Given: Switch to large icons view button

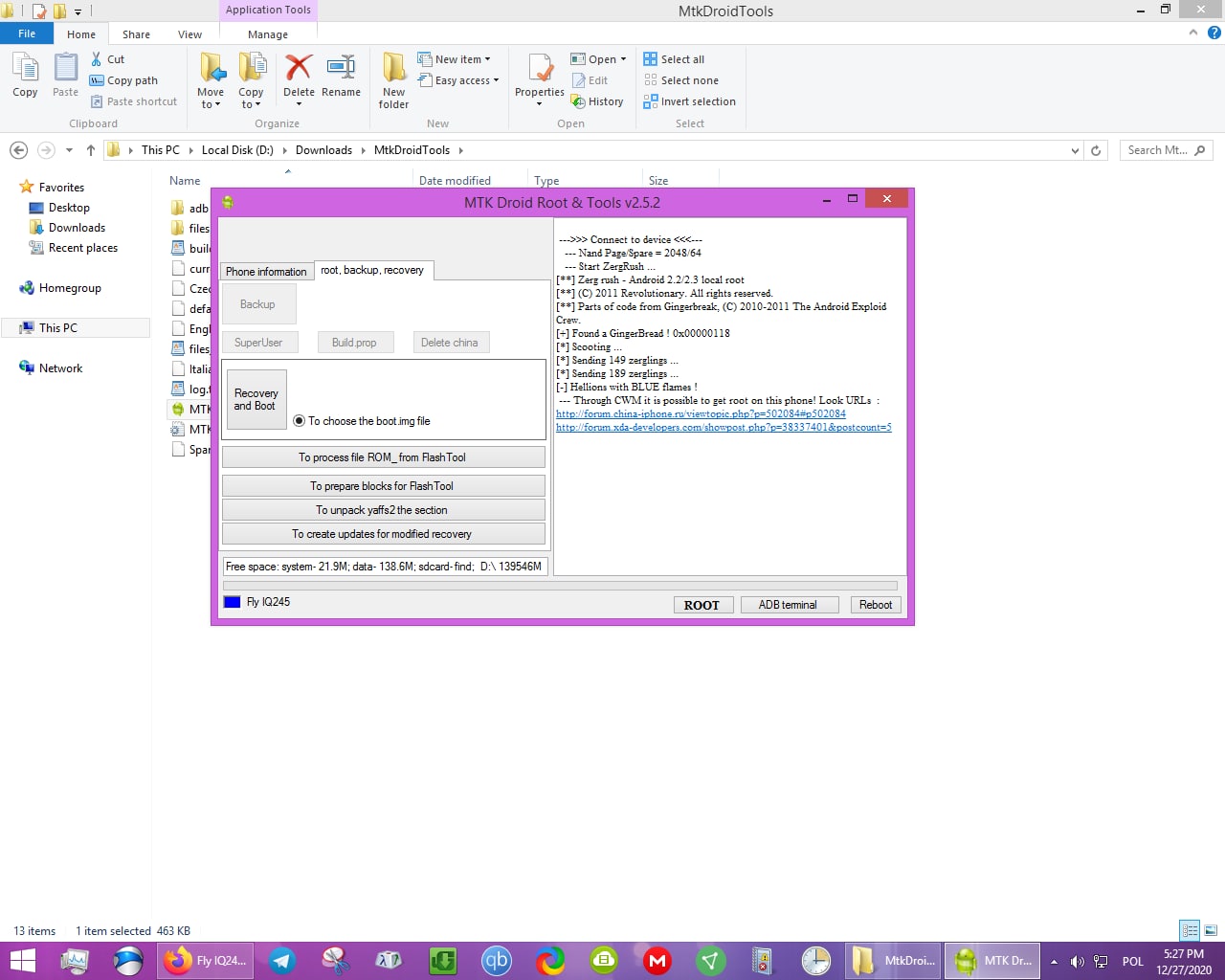Looking at the screenshot, I should [1211, 930].
